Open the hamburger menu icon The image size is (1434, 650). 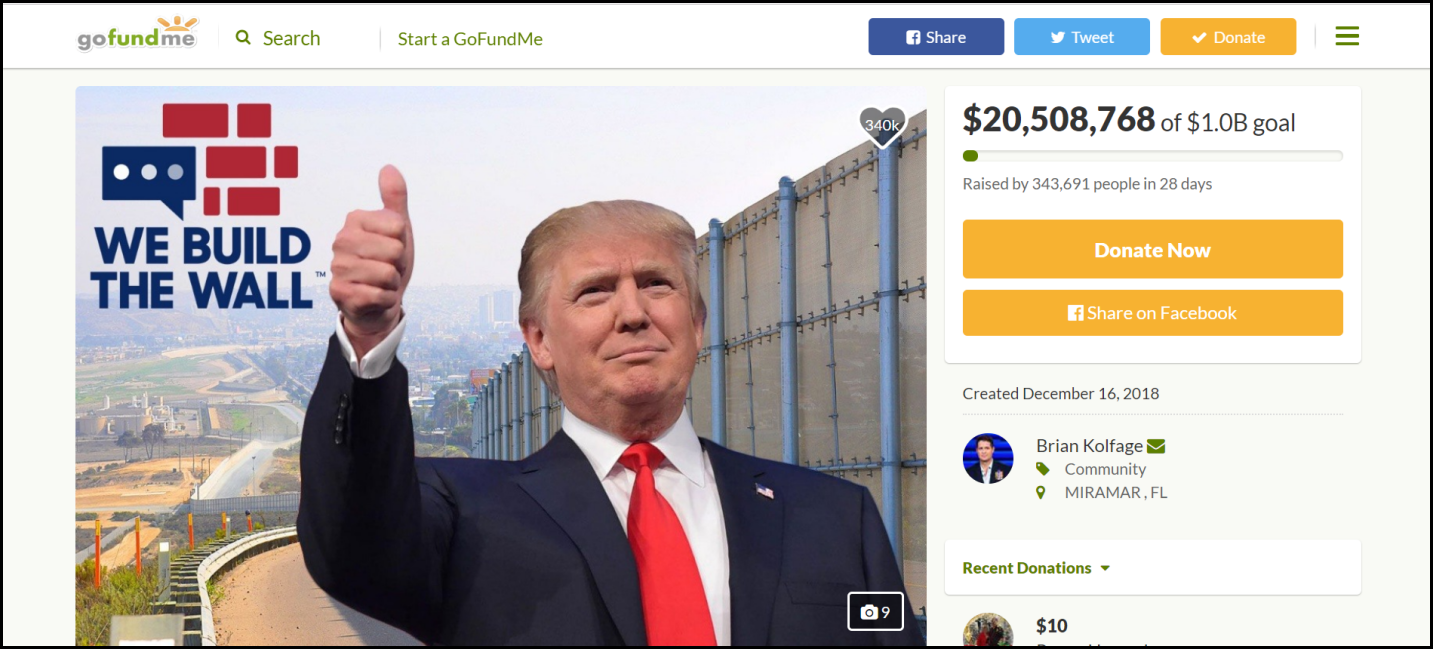point(1347,37)
